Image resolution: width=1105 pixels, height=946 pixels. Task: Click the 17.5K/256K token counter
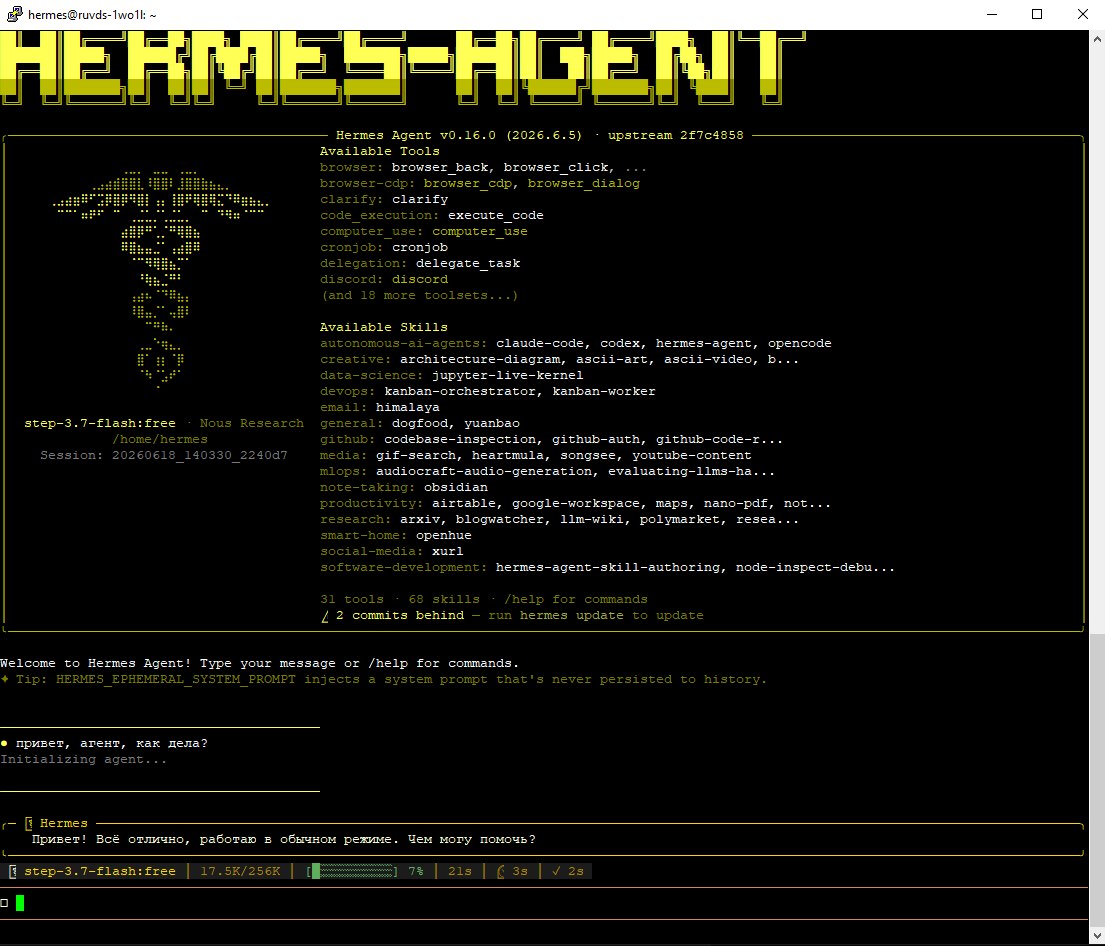click(240, 871)
